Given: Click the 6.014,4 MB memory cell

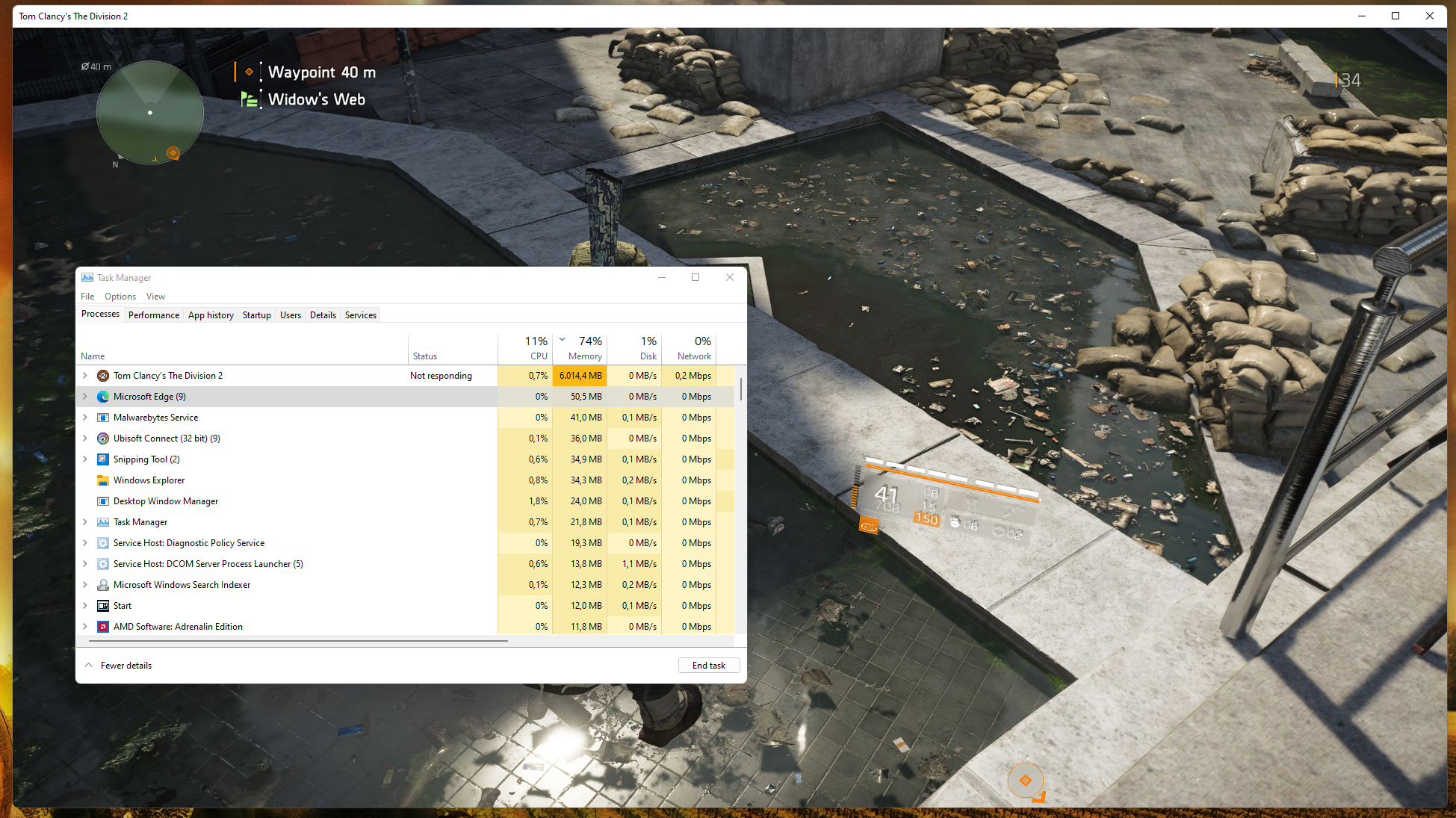Looking at the screenshot, I should pyautogui.click(x=580, y=376).
